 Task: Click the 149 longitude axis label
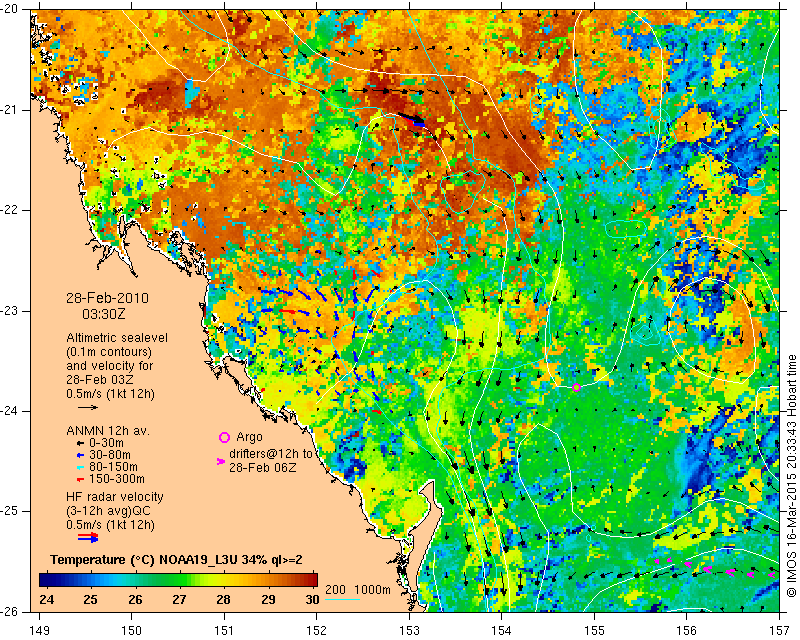(x=39, y=630)
